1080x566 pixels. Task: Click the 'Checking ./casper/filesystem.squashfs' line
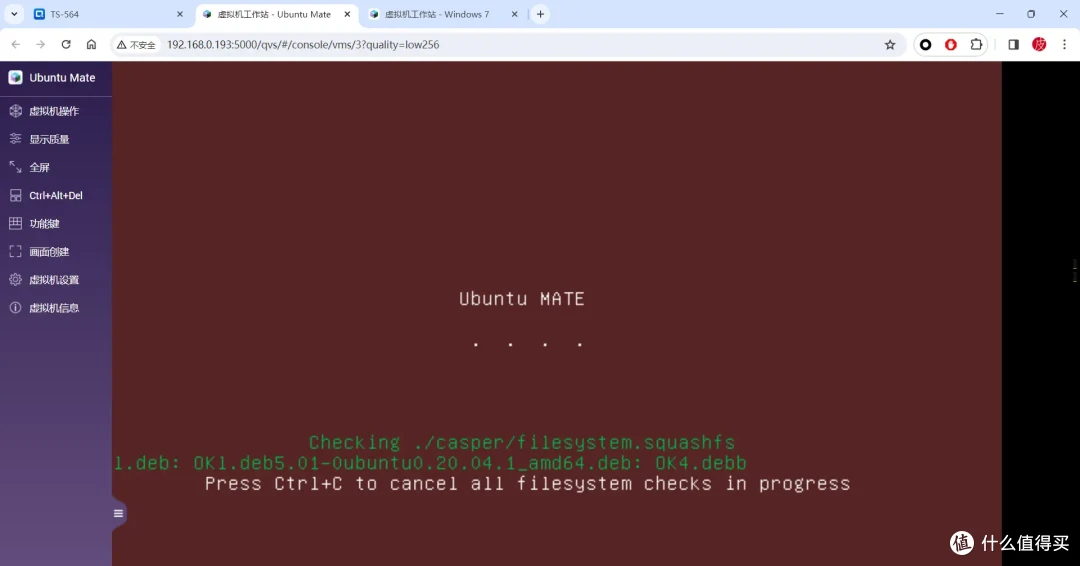521,442
